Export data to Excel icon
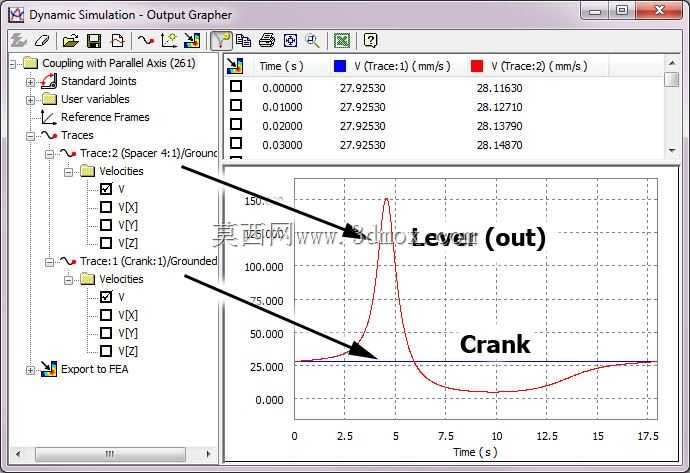 (342, 41)
